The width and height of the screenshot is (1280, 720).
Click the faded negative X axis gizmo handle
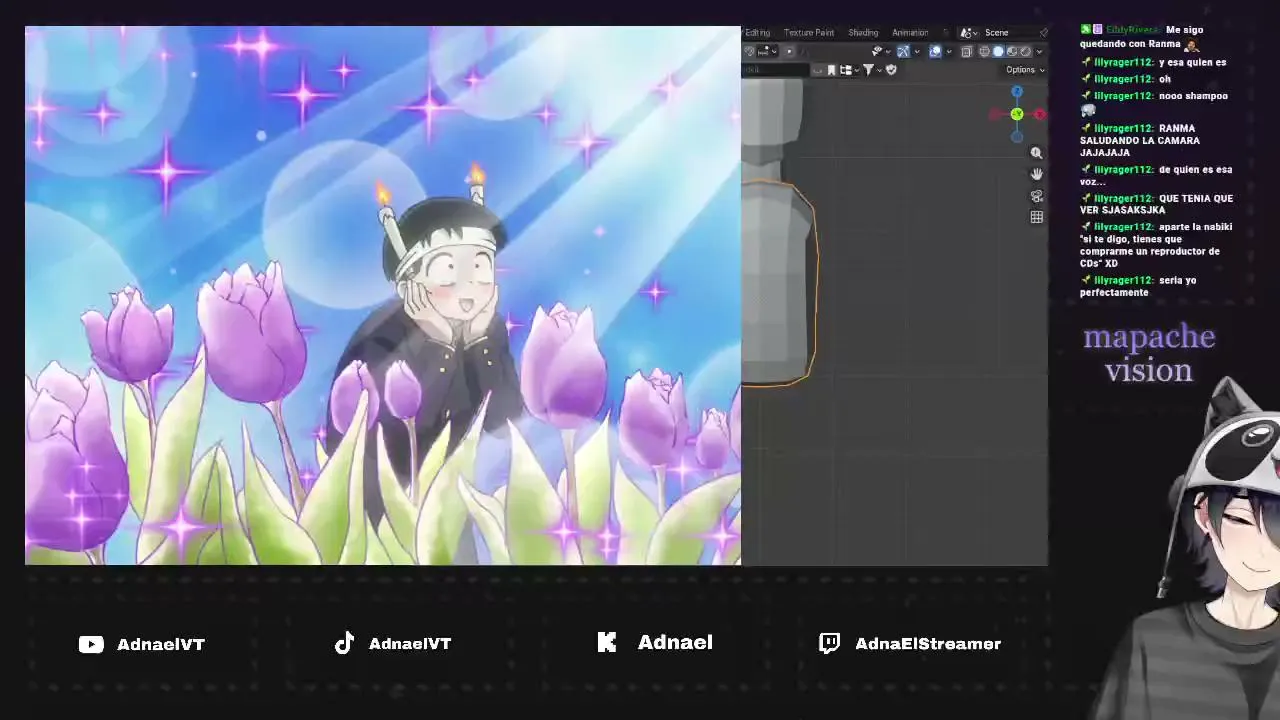[x=994, y=114]
